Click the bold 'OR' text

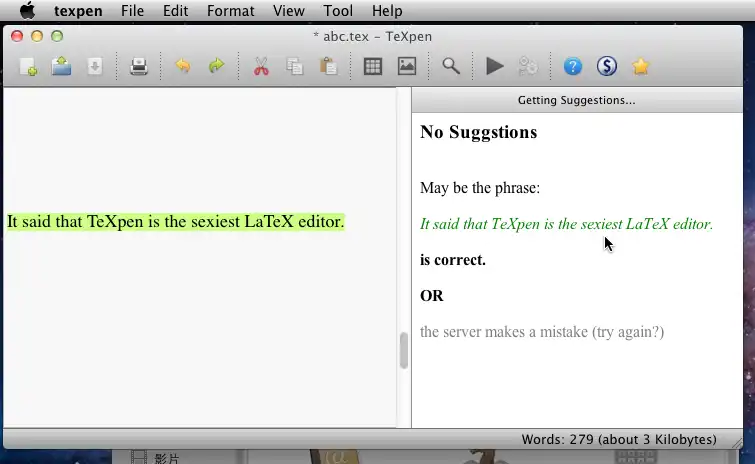pos(431,296)
